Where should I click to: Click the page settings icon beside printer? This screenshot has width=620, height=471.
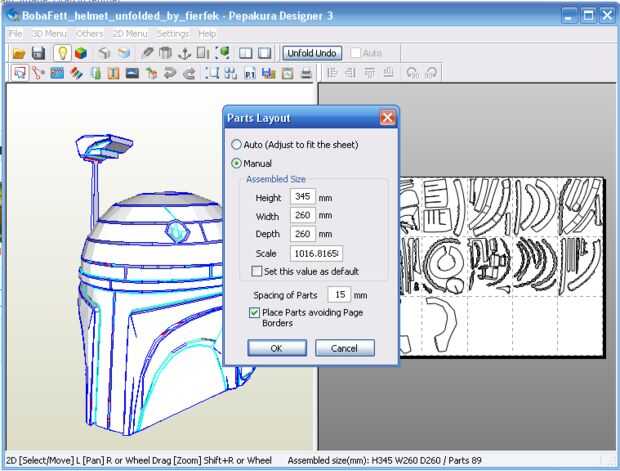[287, 73]
